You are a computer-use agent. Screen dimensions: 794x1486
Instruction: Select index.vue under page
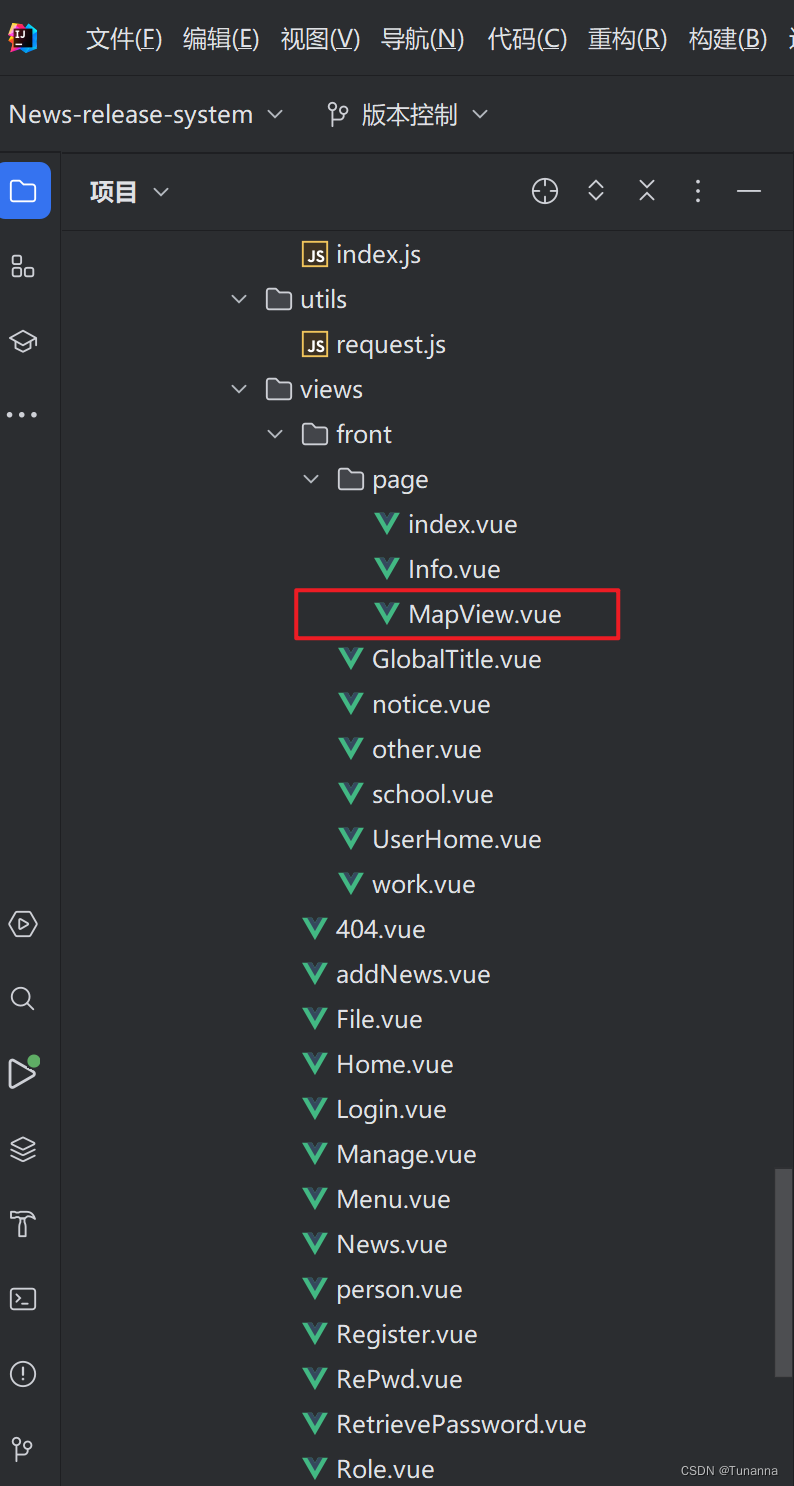tap(462, 524)
